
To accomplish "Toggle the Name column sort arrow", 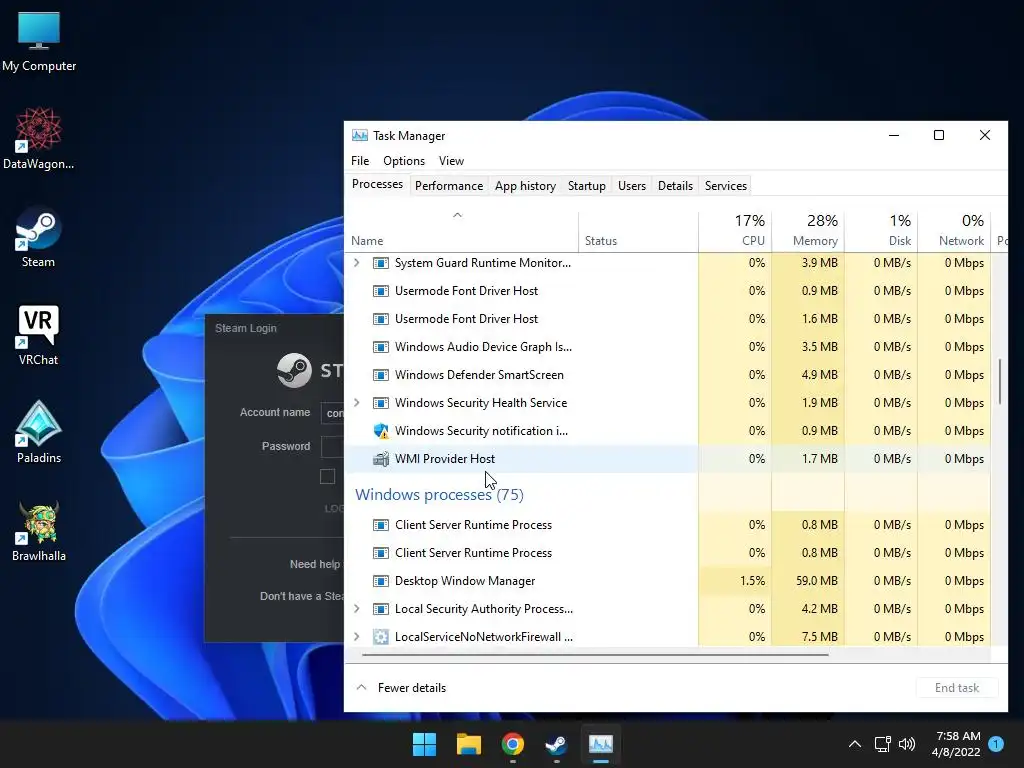I will point(458,215).
